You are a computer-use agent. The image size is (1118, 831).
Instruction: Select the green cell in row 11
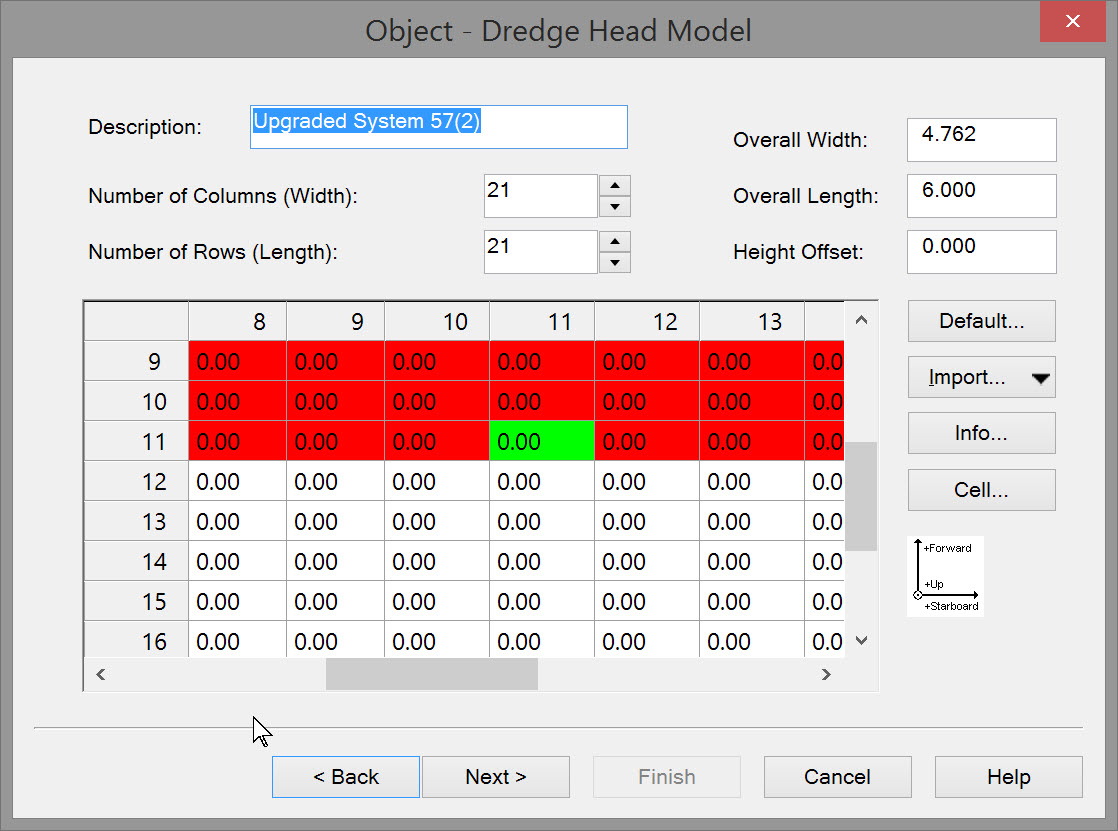point(541,441)
